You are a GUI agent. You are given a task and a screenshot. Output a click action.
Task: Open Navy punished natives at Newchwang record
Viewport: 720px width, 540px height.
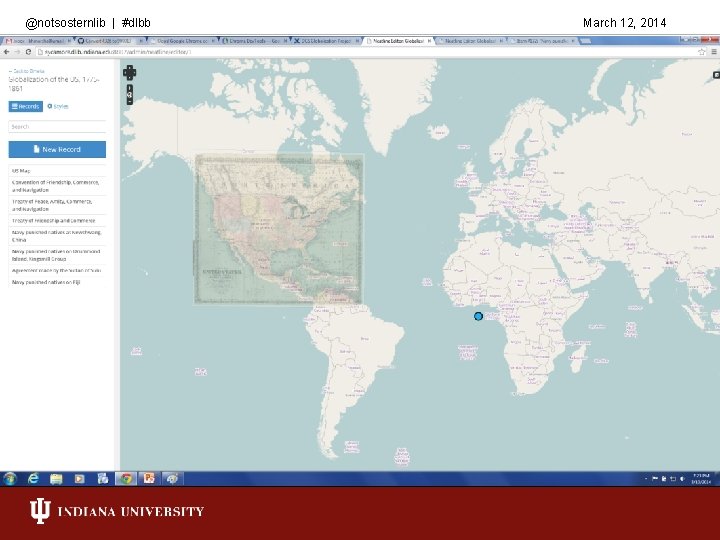[x=57, y=236]
